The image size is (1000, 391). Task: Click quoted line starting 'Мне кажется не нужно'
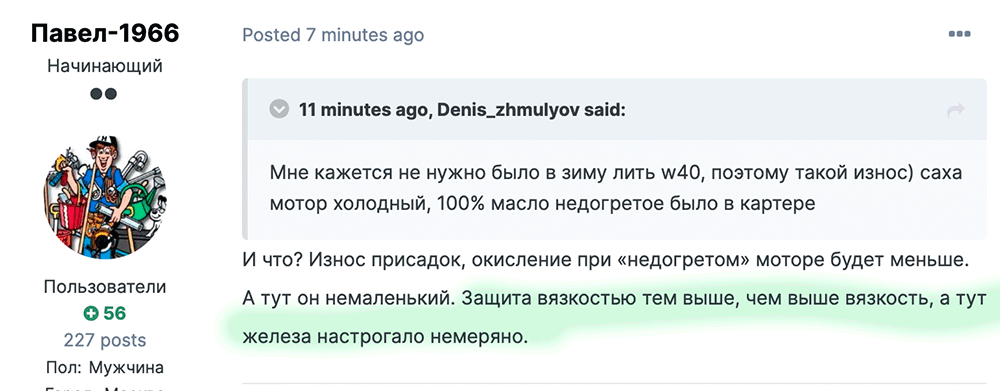click(615, 173)
